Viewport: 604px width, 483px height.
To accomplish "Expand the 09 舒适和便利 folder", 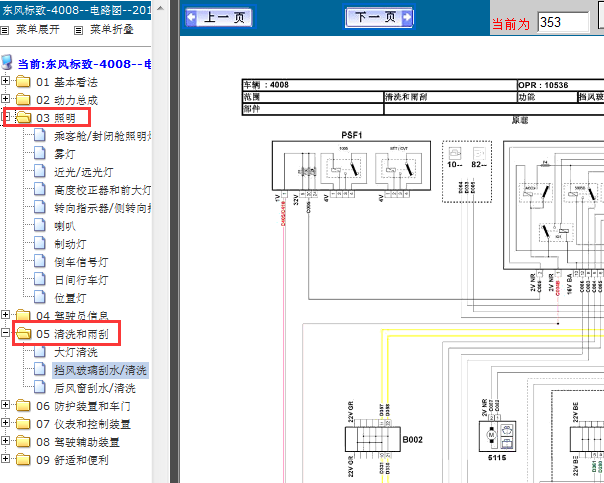I will click(5, 458).
